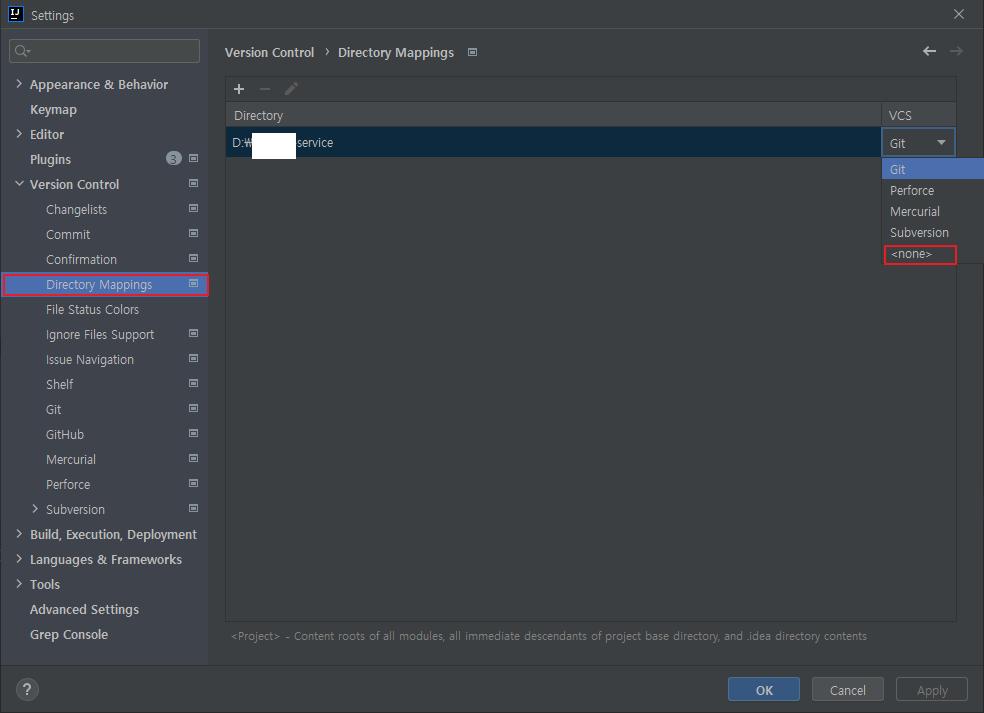Viewport: 984px width, 713px height.
Task: Select <none> from the VCS dropdown list
Action: 918,254
